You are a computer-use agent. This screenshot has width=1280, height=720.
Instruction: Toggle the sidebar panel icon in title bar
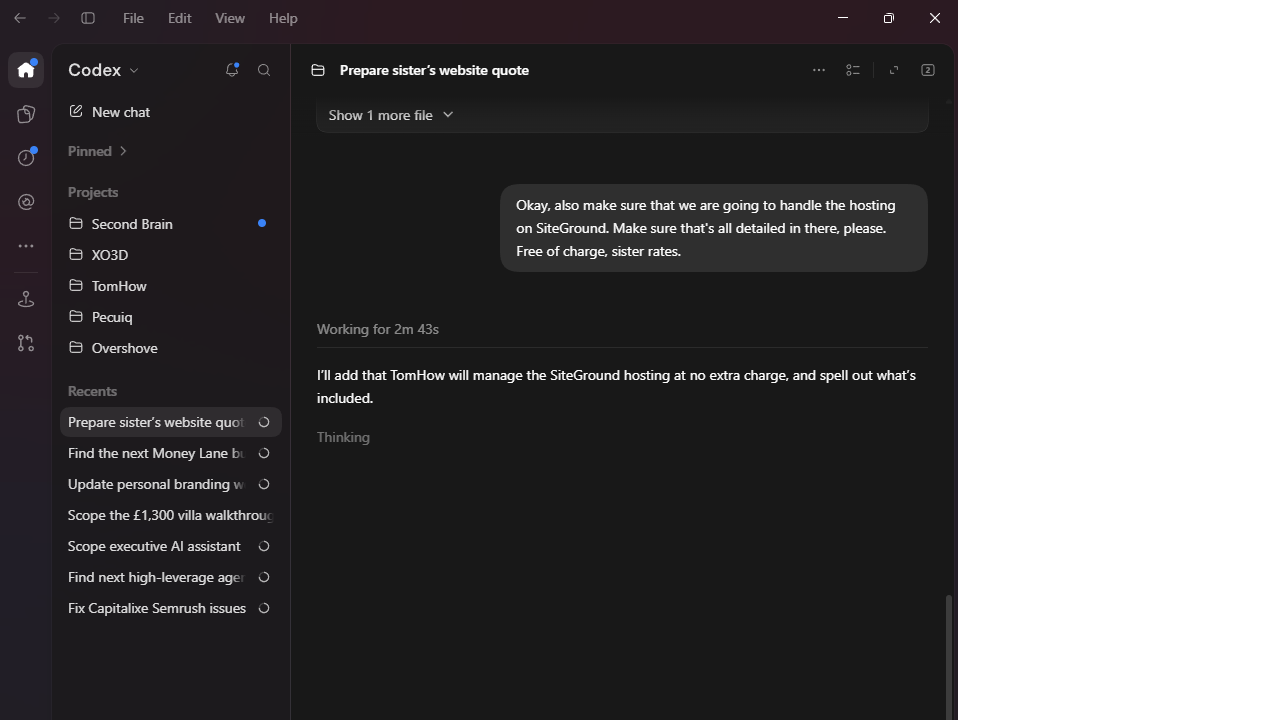[x=88, y=18]
